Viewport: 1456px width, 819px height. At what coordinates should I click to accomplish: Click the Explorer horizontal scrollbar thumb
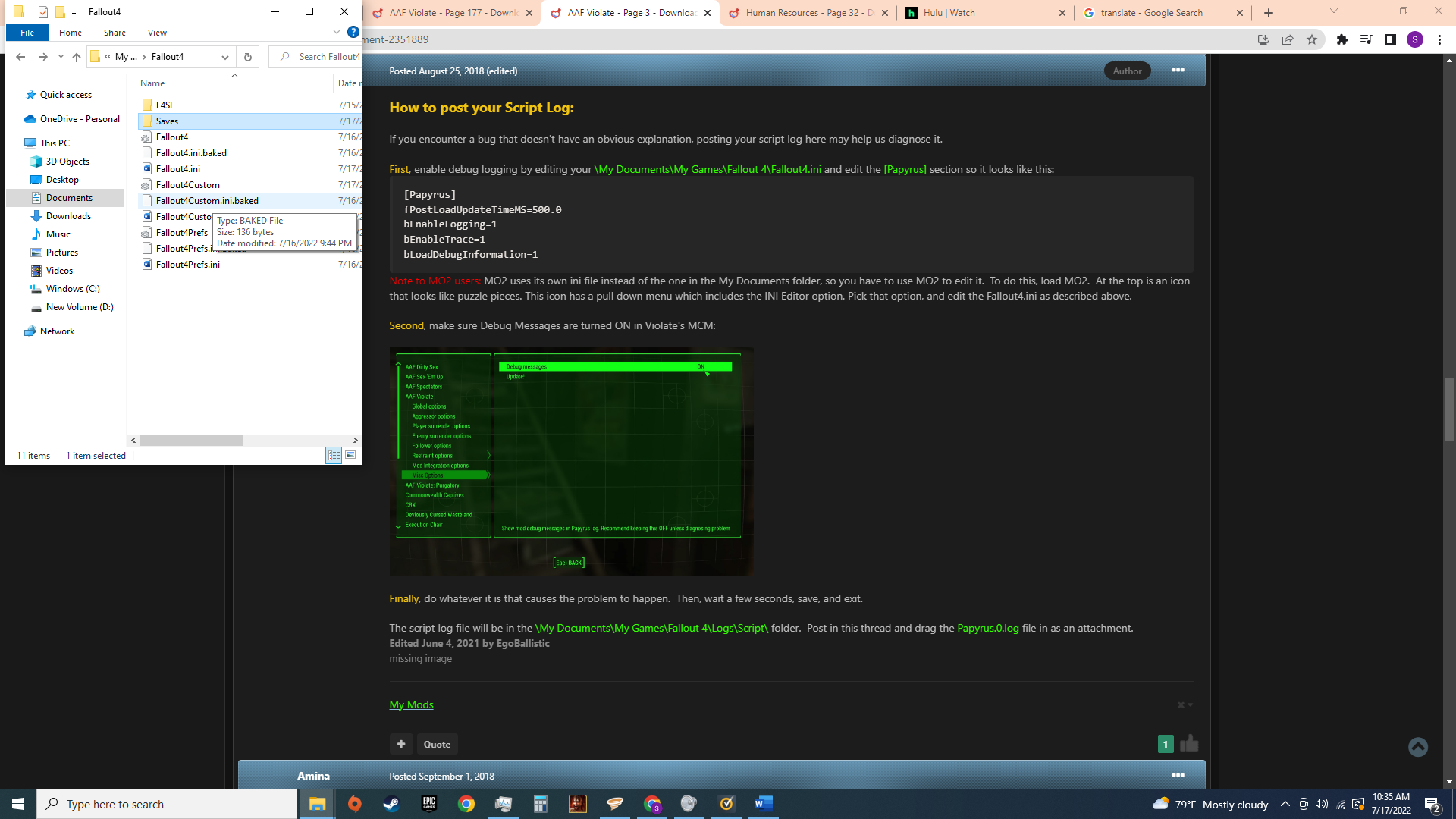coord(192,440)
